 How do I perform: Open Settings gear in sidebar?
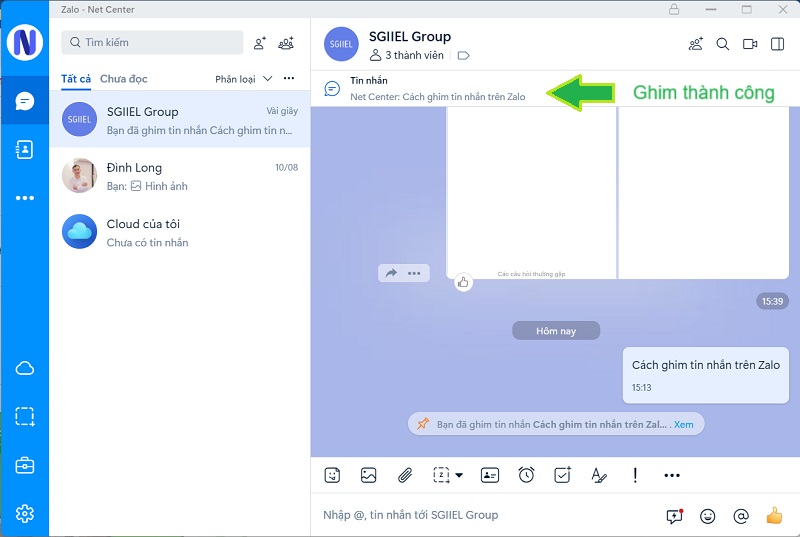pyautogui.click(x=24, y=513)
